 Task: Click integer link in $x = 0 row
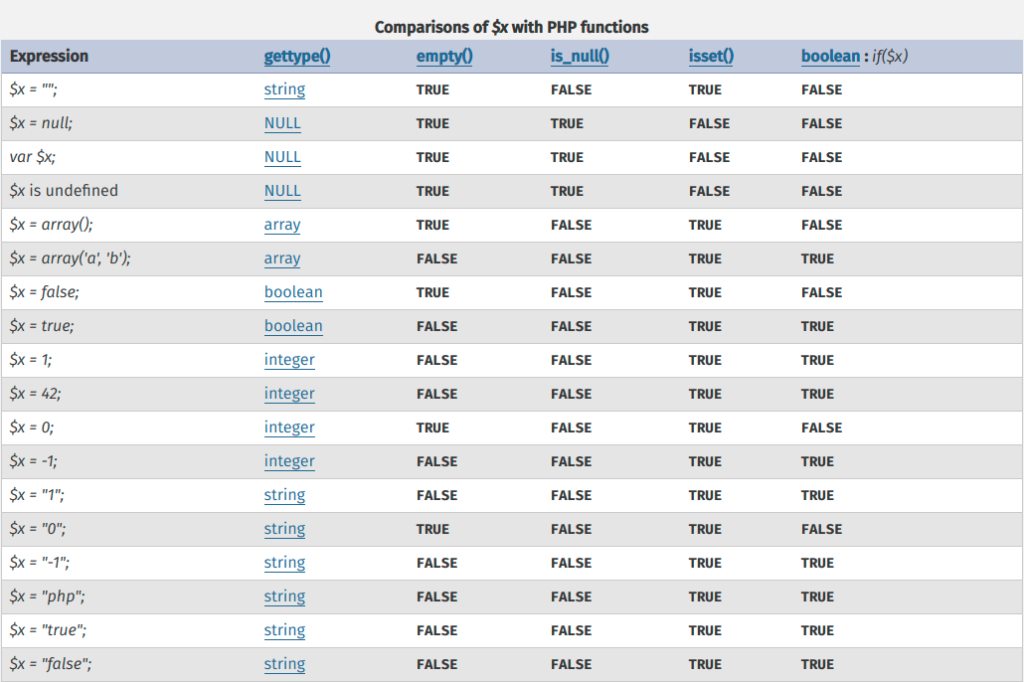(289, 427)
